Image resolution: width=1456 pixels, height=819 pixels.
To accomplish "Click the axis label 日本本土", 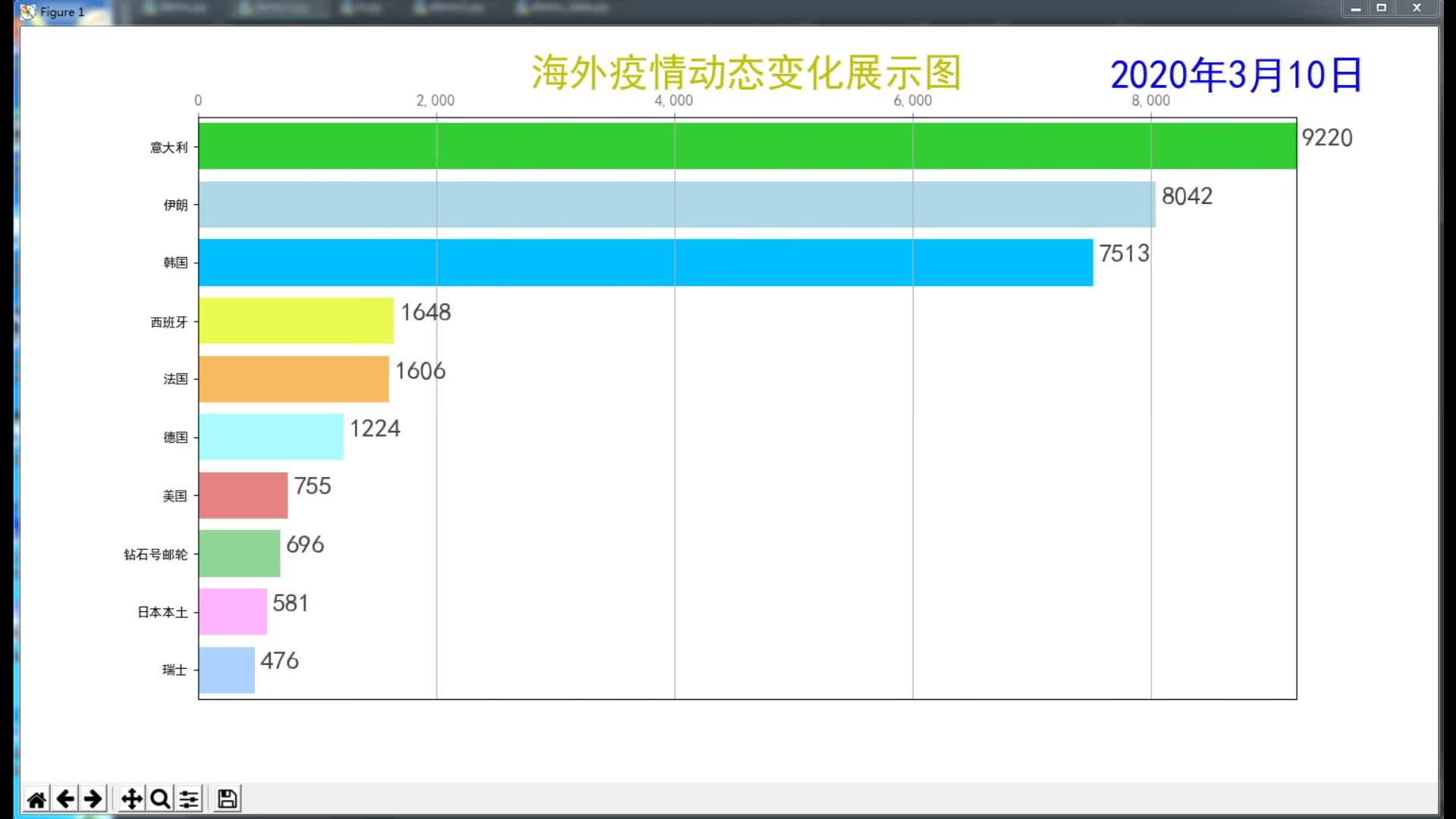I will (162, 612).
